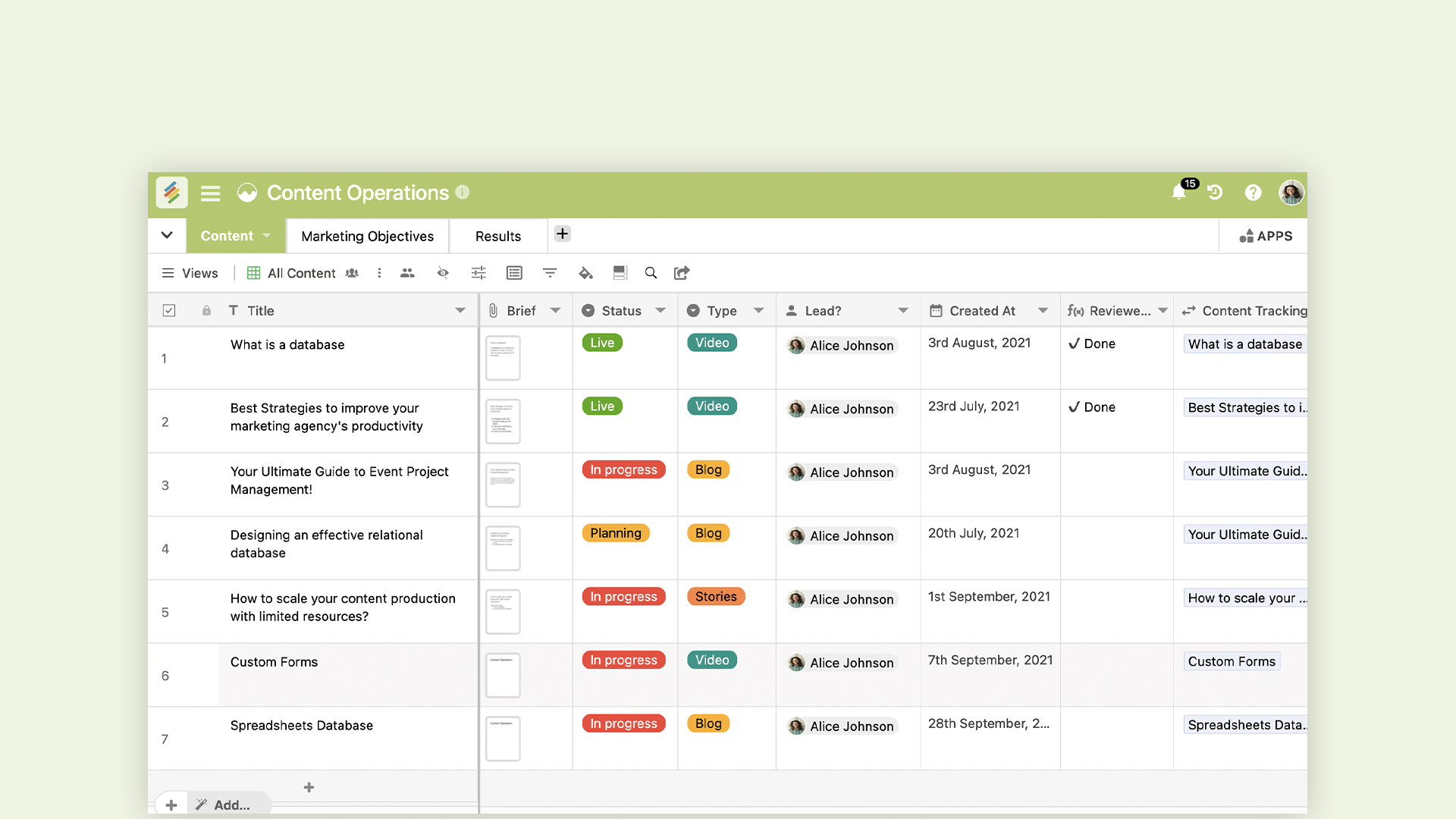Click the share view export icon
This screenshot has width=1456, height=819.
(x=682, y=273)
